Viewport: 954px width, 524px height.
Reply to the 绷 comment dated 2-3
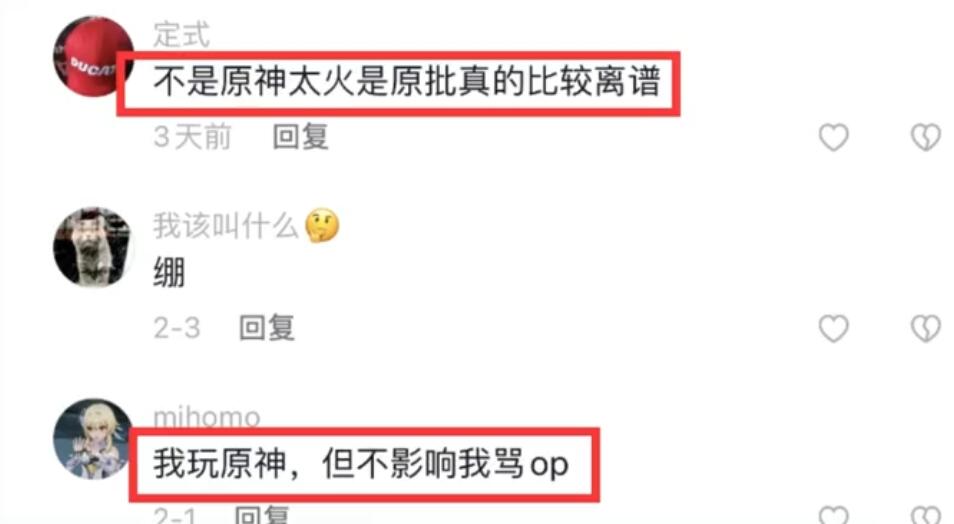[267, 328]
